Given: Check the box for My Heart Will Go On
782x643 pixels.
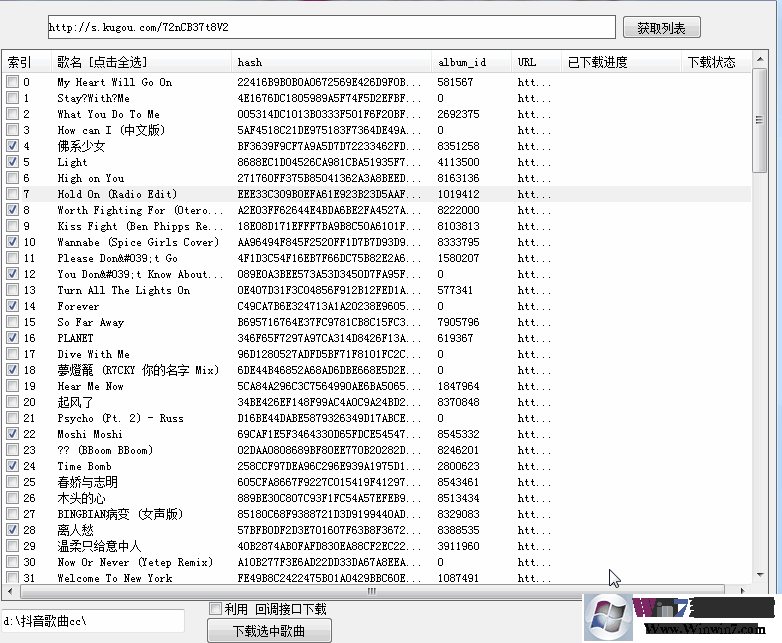Looking at the screenshot, I should pyautogui.click(x=12, y=82).
